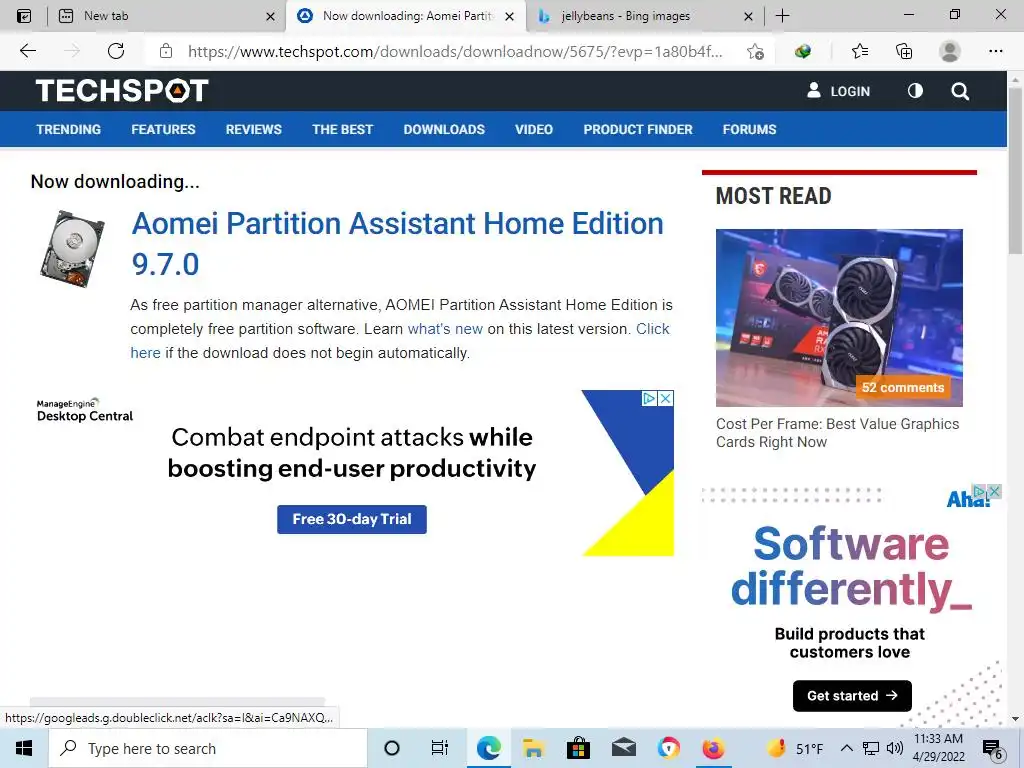Viewport: 1024px width, 768px height.
Task: Open the site info lock icon
Action: coord(166,51)
